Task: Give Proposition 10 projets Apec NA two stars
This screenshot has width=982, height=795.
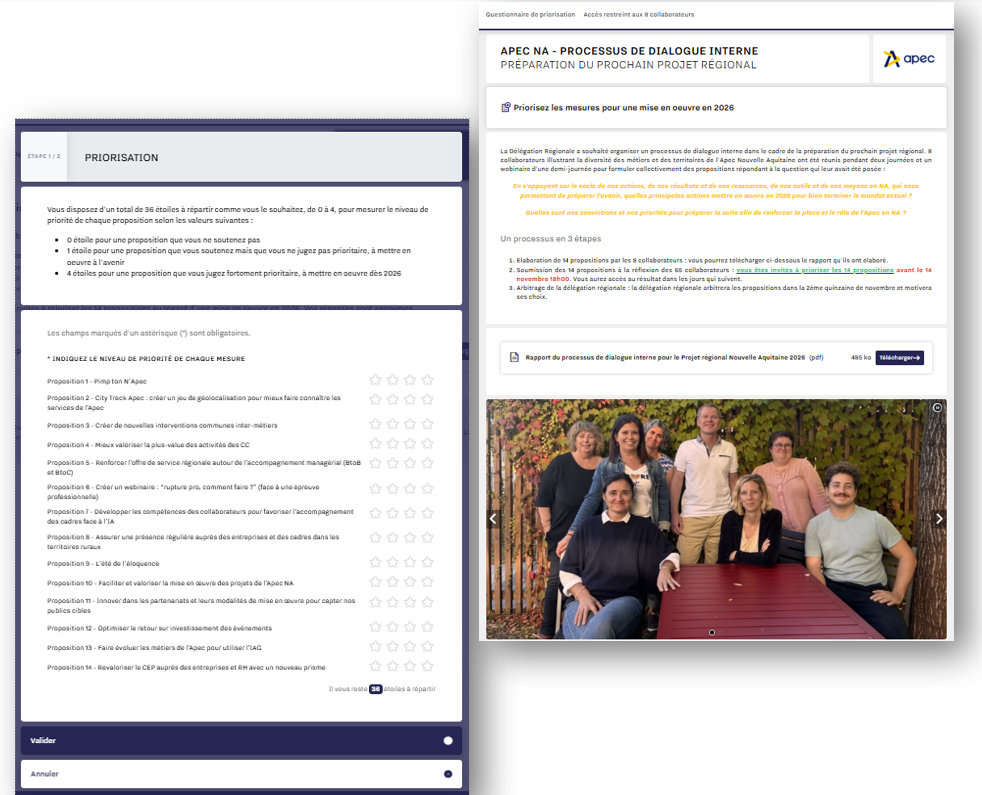Action: pos(393,582)
